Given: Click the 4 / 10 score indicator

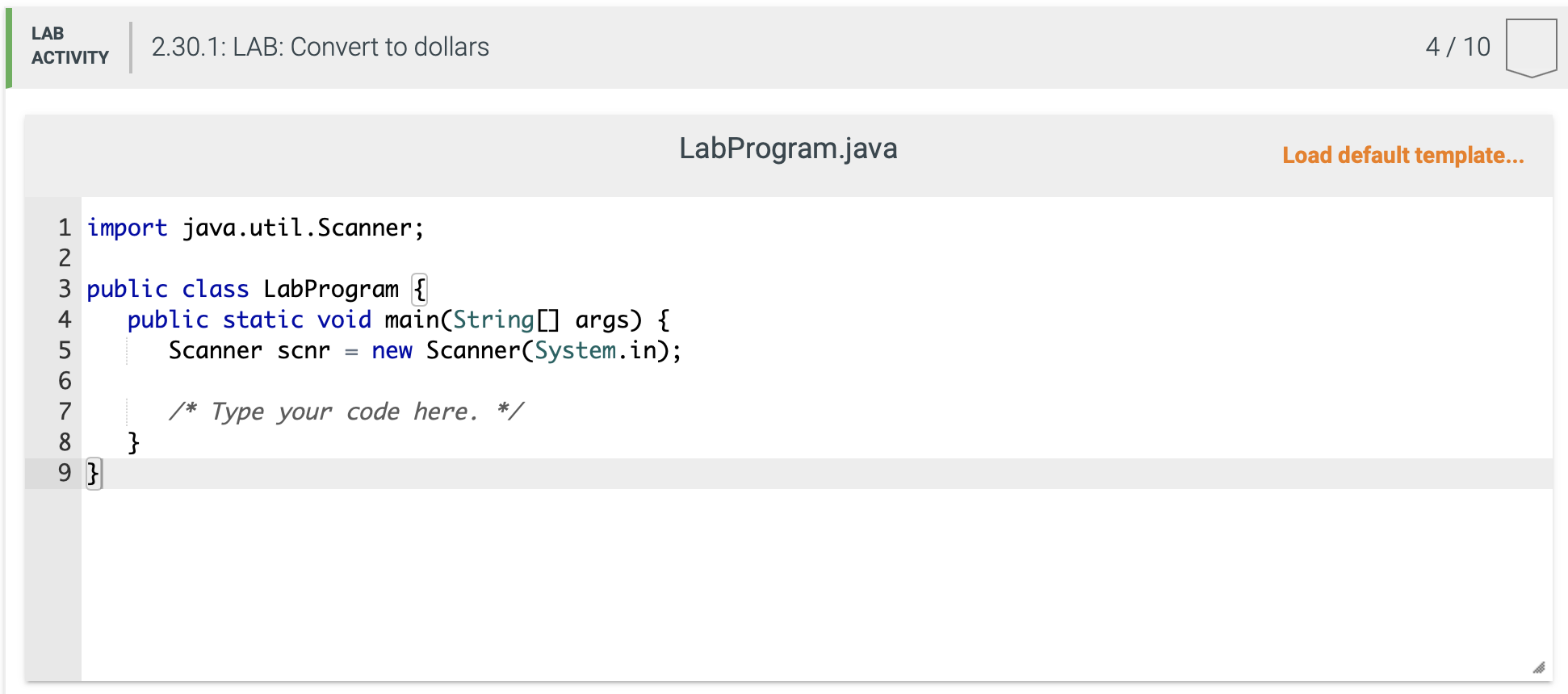Looking at the screenshot, I should pyautogui.click(x=1457, y=47).
